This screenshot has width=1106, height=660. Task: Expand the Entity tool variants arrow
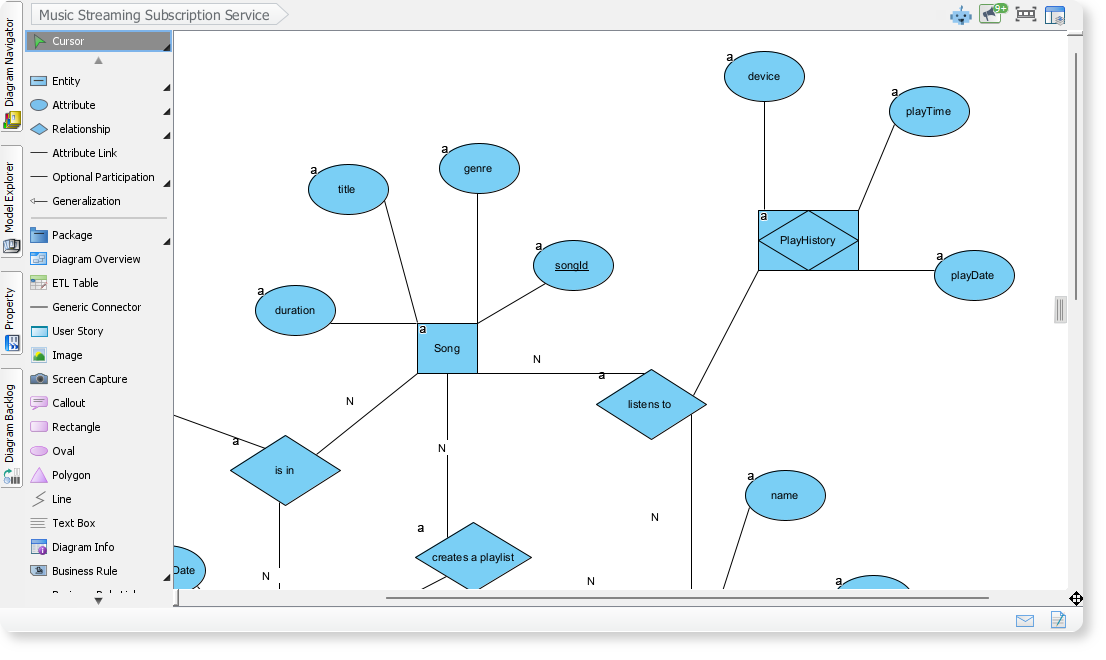coord(167,86)
